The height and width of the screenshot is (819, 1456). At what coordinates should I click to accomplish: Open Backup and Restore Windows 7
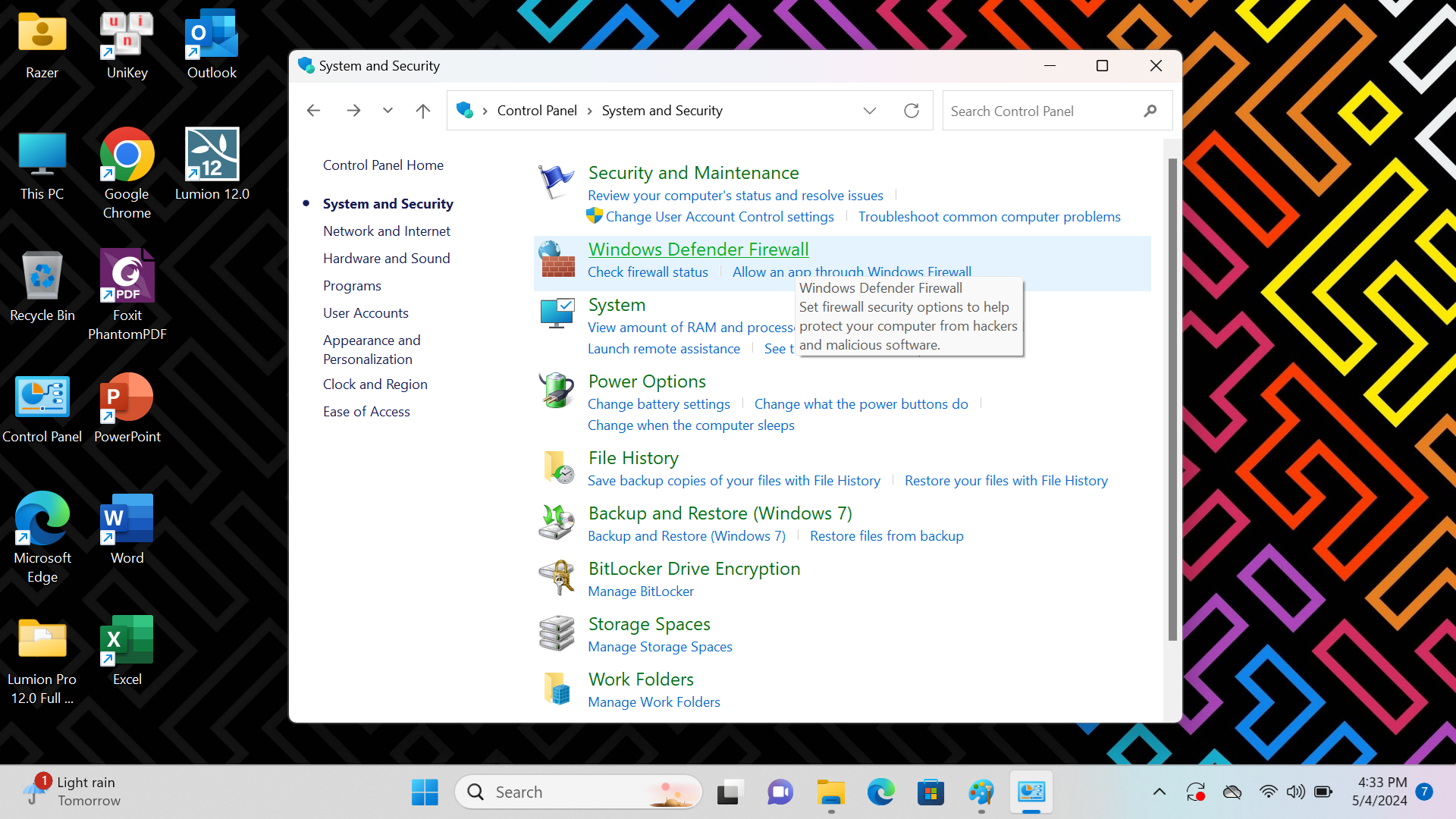[x=720, y=513]
